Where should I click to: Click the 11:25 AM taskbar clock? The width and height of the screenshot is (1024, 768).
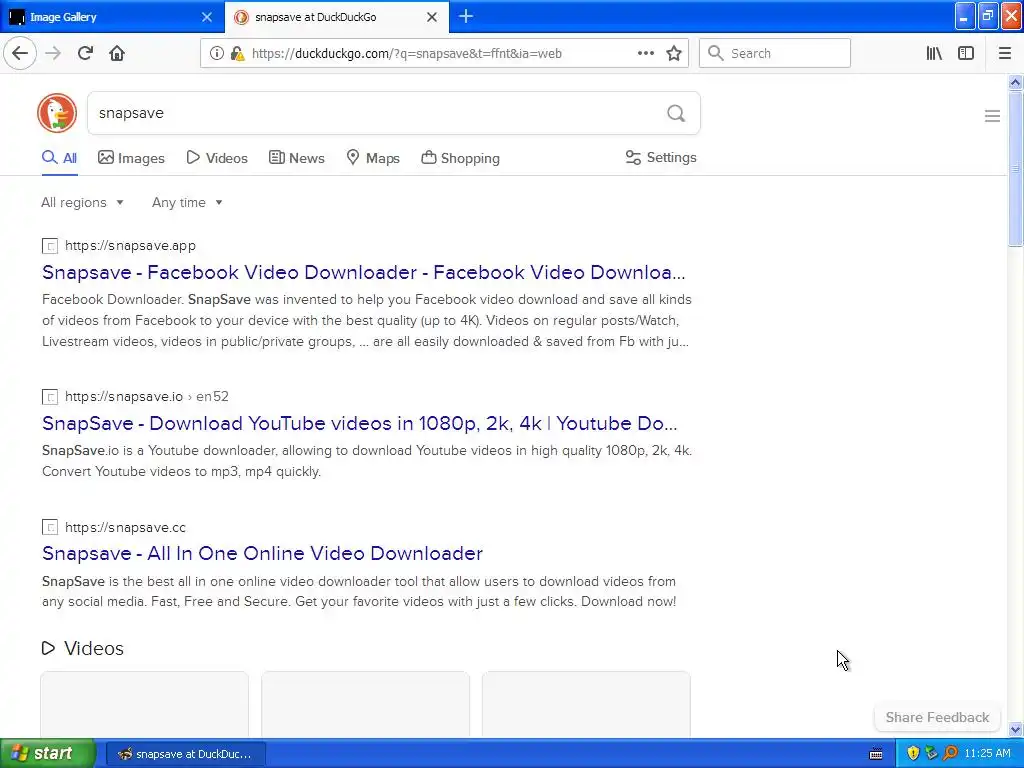pyautogui.click(x=987, y=753)
